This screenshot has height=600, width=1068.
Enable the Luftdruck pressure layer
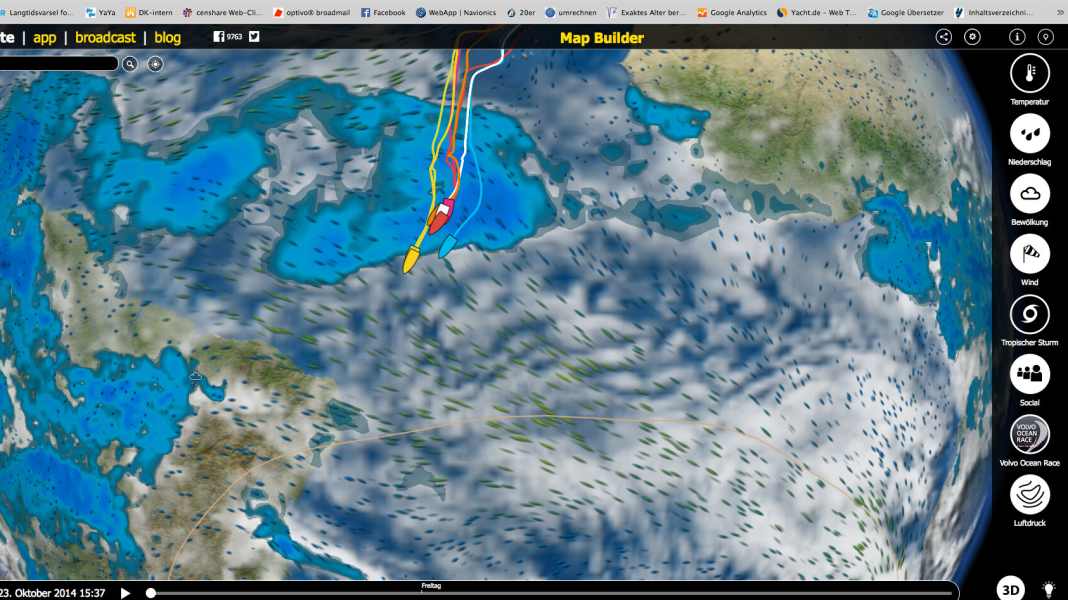pyautogui.click(x=1029, y=494)
